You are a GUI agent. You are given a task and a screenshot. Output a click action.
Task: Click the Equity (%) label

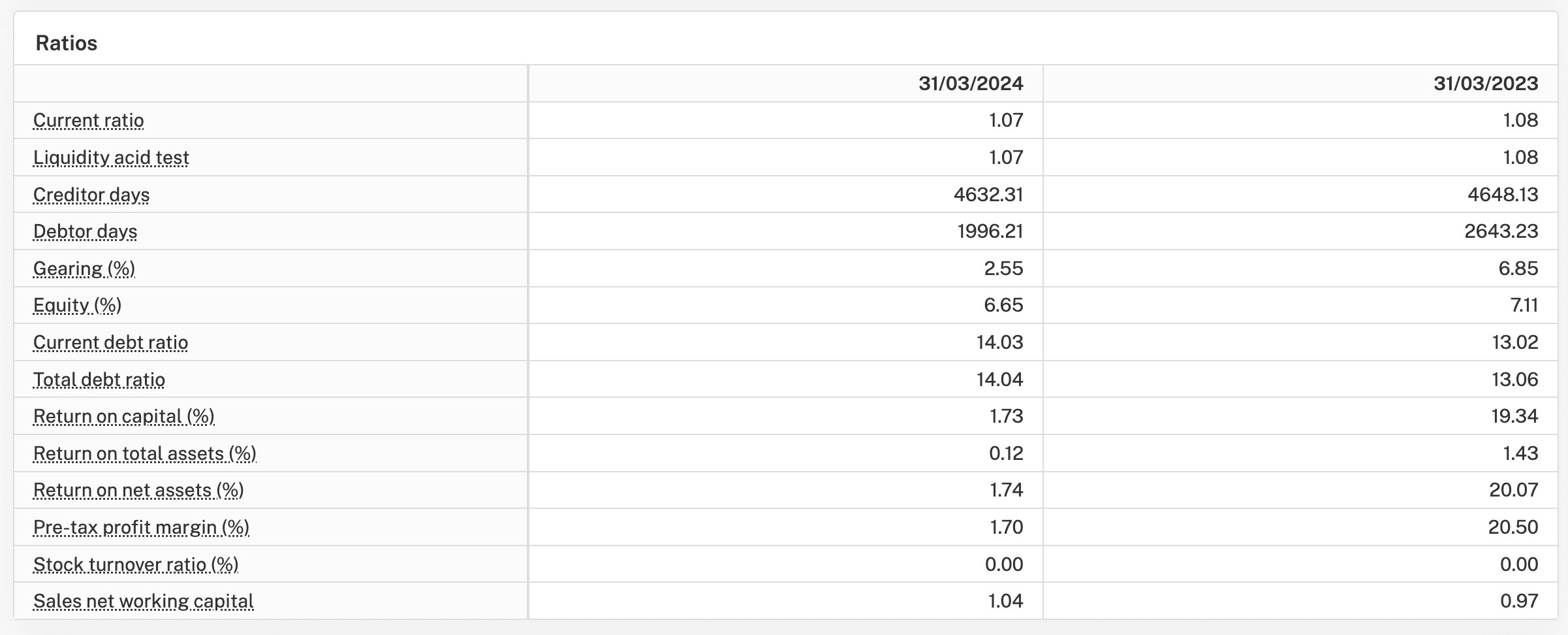click(x=77, y=306)
